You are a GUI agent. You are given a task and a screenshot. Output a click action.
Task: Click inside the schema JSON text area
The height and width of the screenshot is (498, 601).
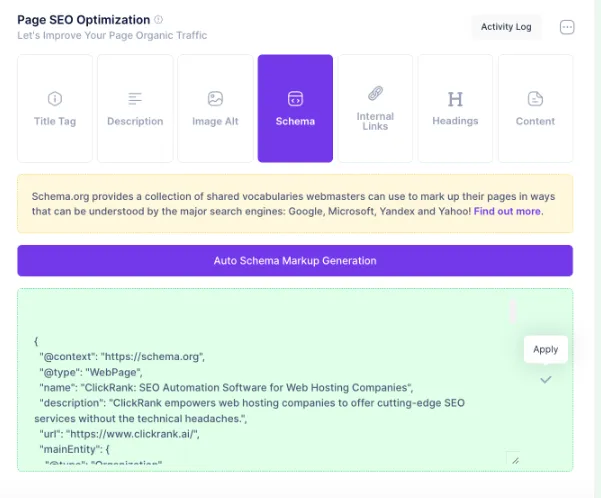click(x=274, y=381)
